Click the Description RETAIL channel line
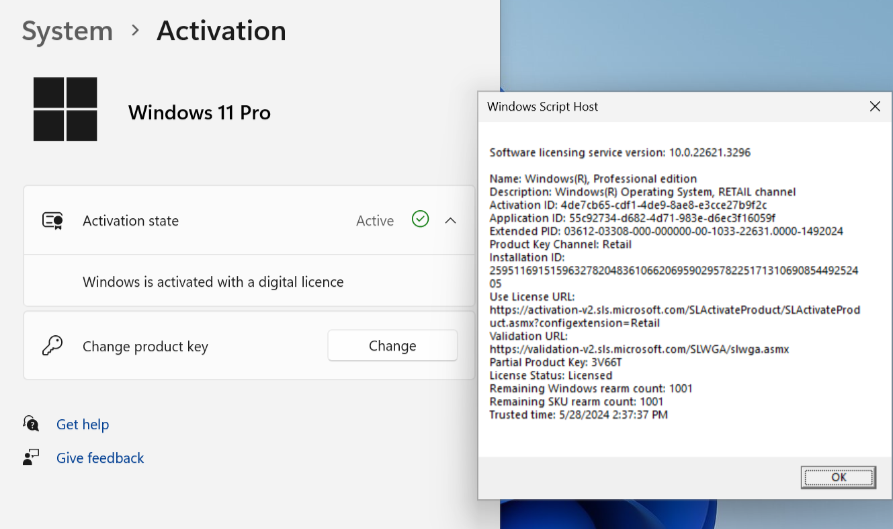 [x=642, y=192]
